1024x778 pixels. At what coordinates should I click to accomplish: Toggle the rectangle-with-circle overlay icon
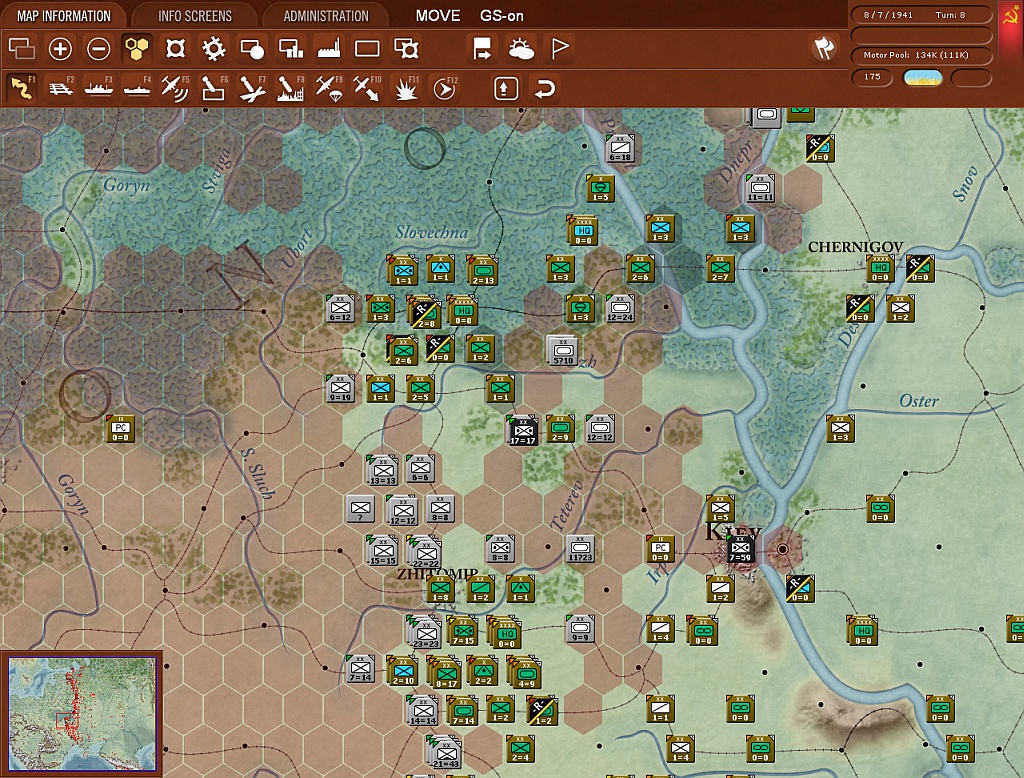point(252,48)
